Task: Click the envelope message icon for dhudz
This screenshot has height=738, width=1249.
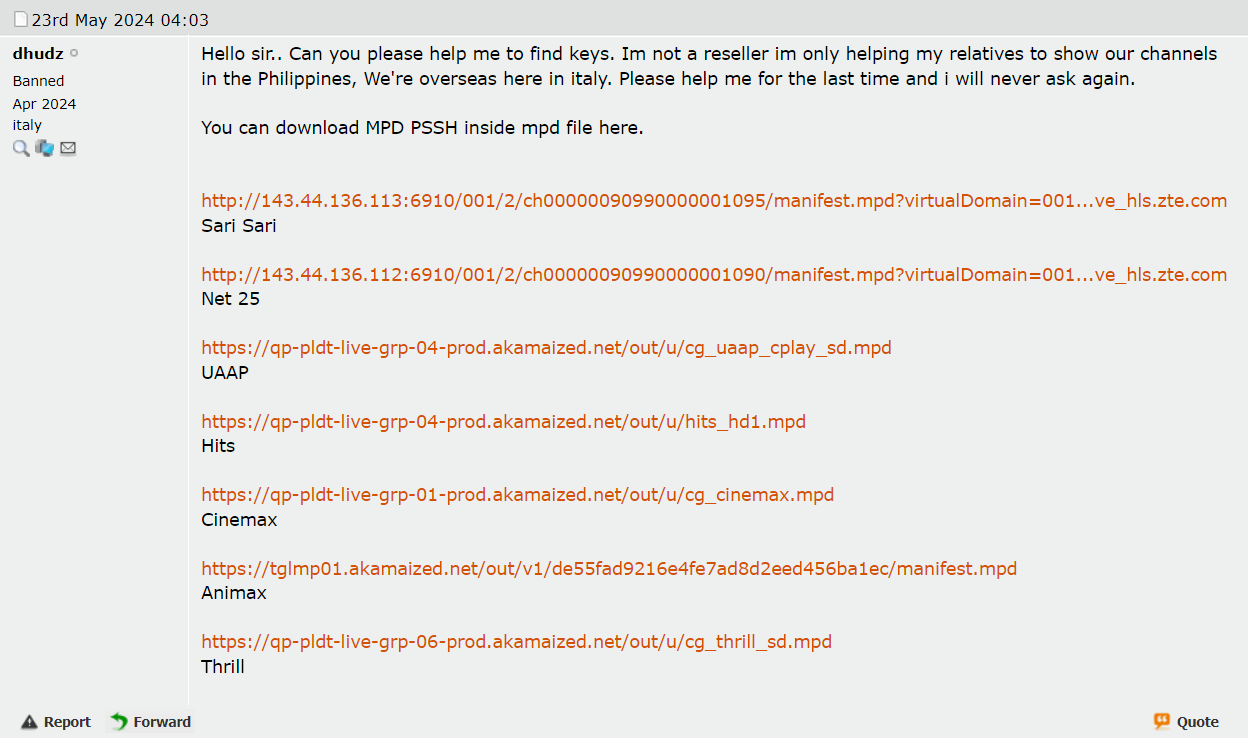Action: 68,148
